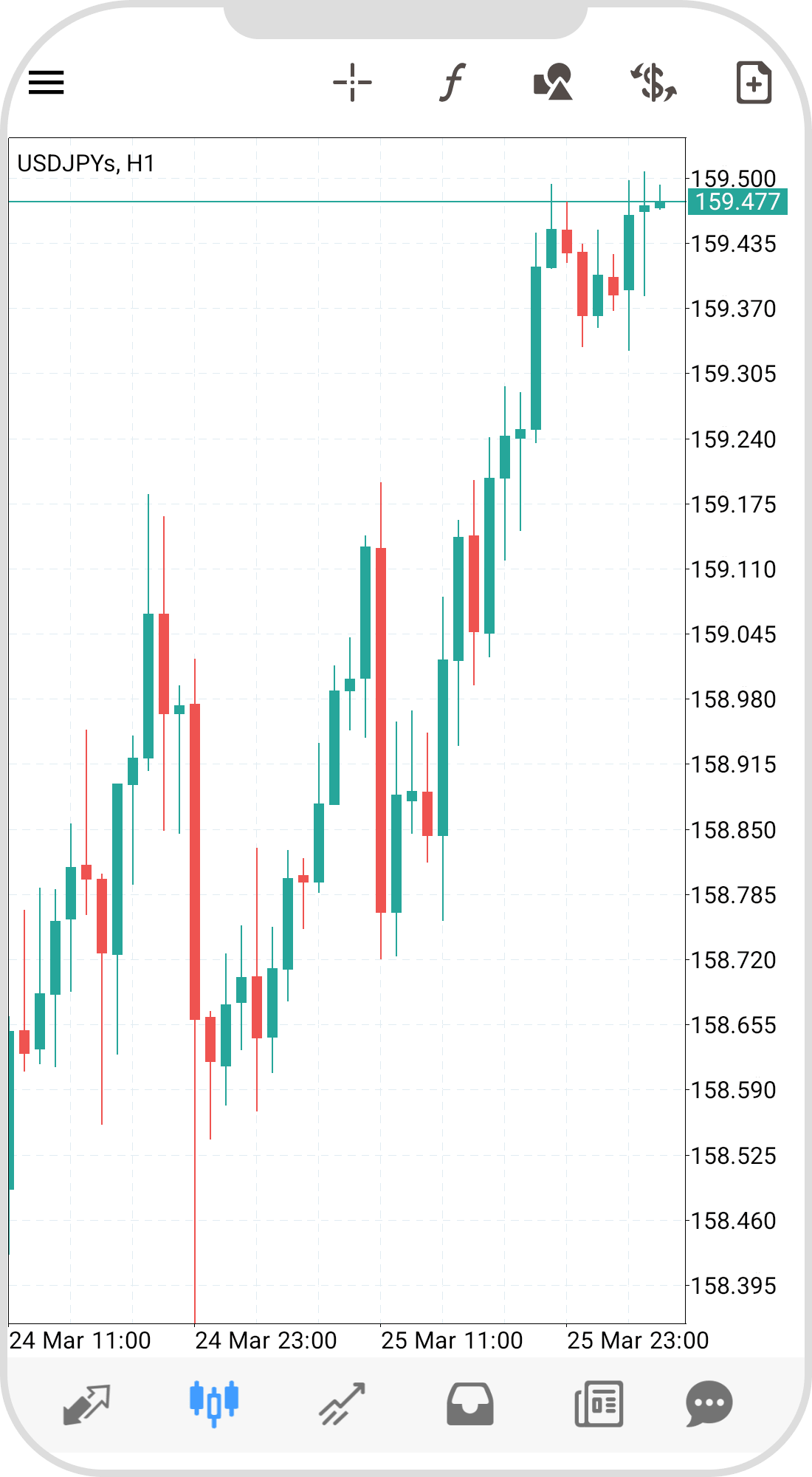Click the current price label 159.477
812x1477 pixels.
(x=737, y=202)
